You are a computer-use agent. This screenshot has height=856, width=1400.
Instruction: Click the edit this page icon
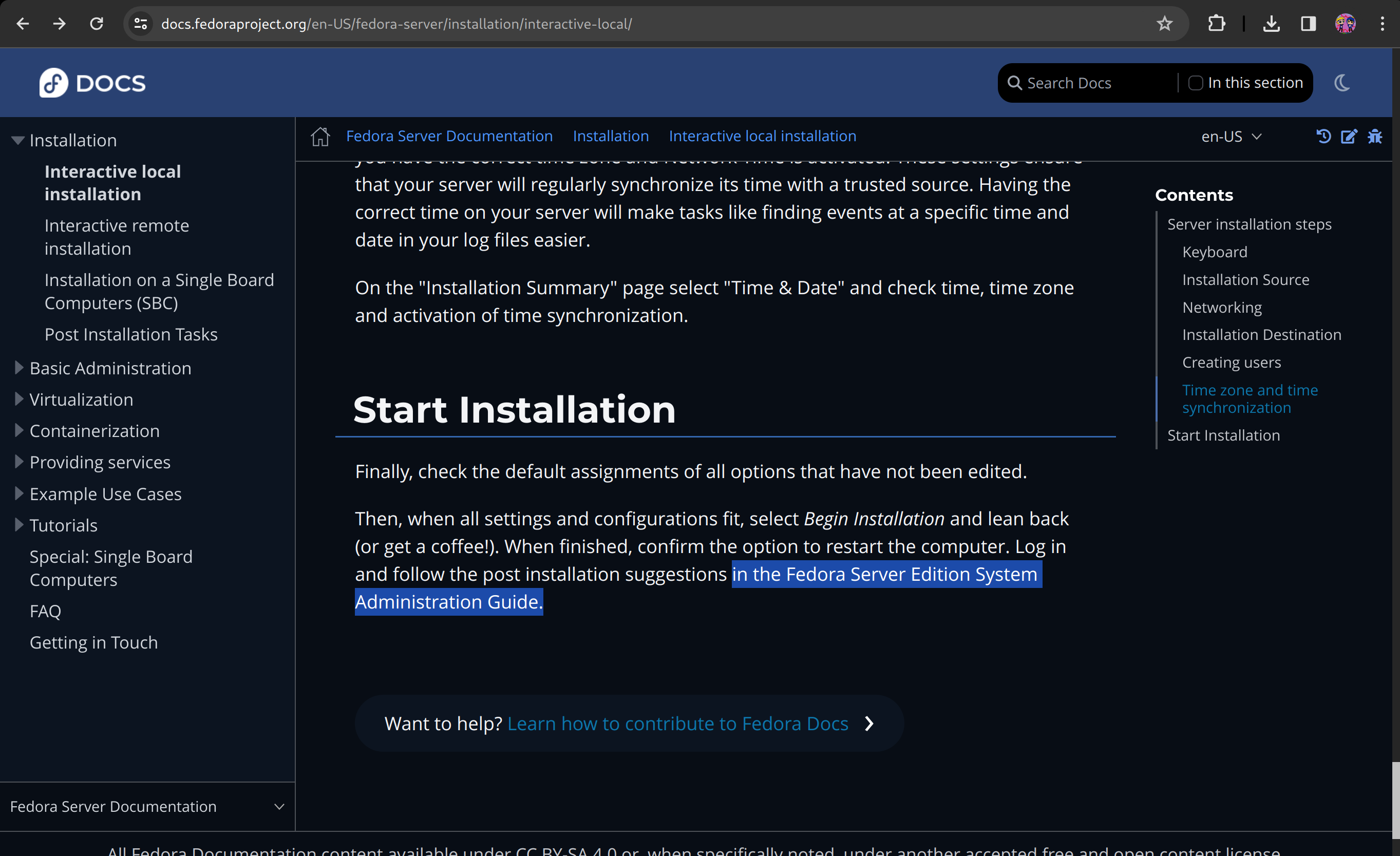[x=1349, y=136]
